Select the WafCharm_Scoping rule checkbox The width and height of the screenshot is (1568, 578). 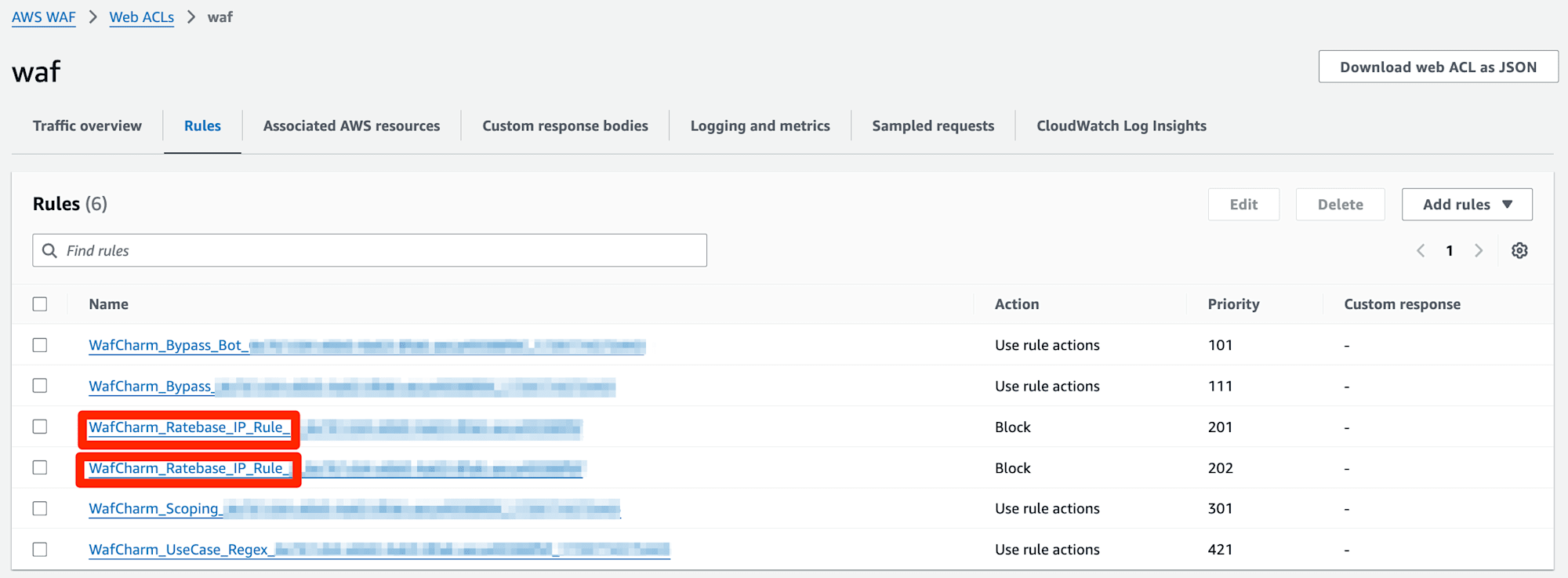[40, 508]
